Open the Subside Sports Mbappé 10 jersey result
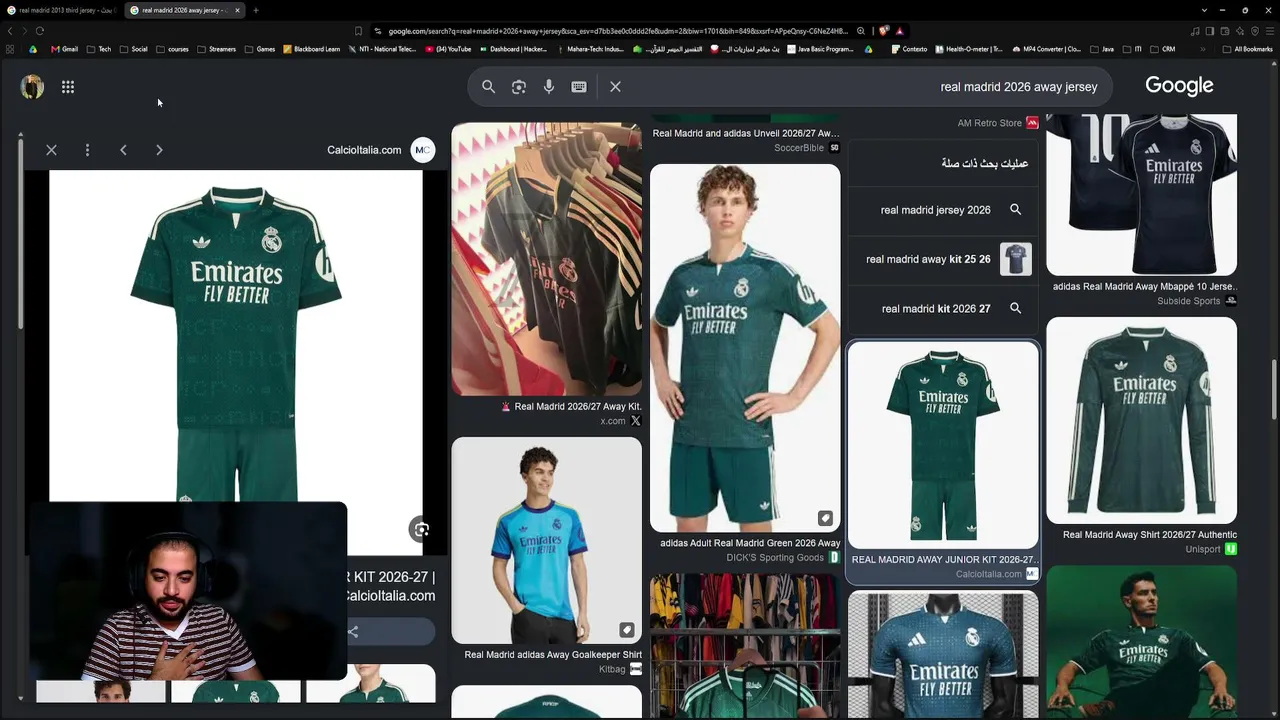The width and height of the screenshot is (1280, 720). (x=1141, y=210)
